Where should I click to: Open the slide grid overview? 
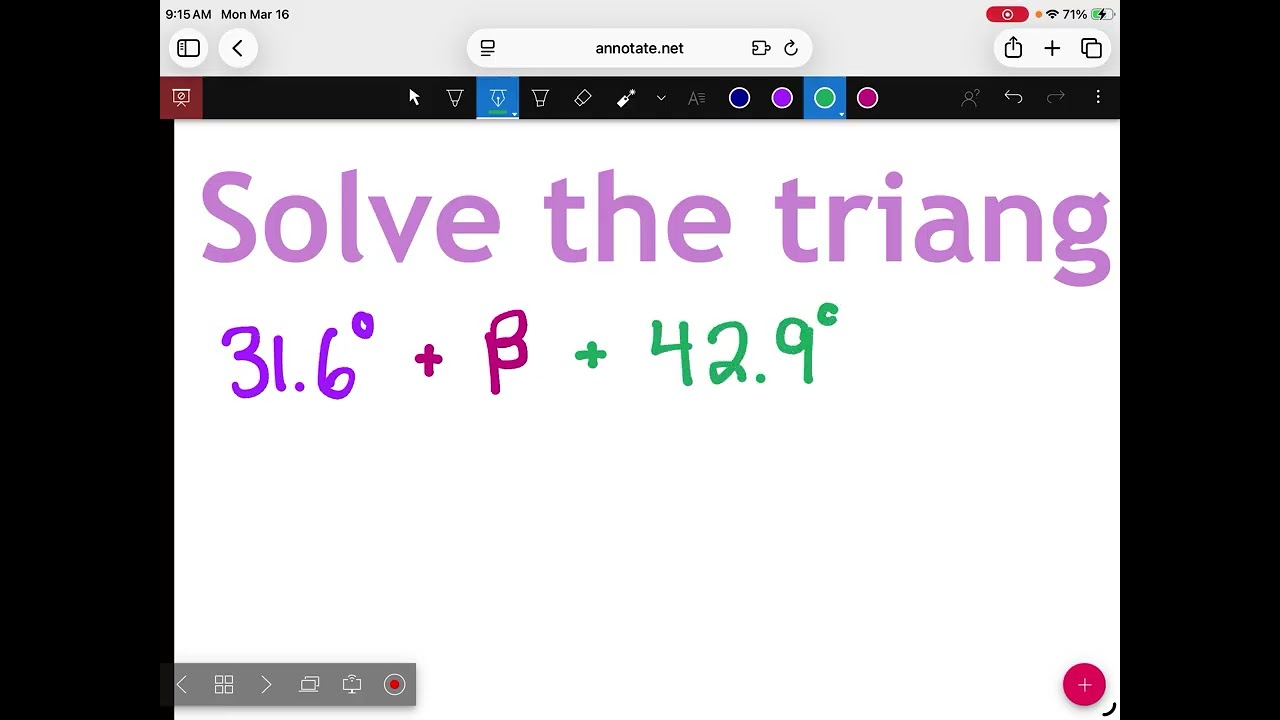[x=224, y=684]
